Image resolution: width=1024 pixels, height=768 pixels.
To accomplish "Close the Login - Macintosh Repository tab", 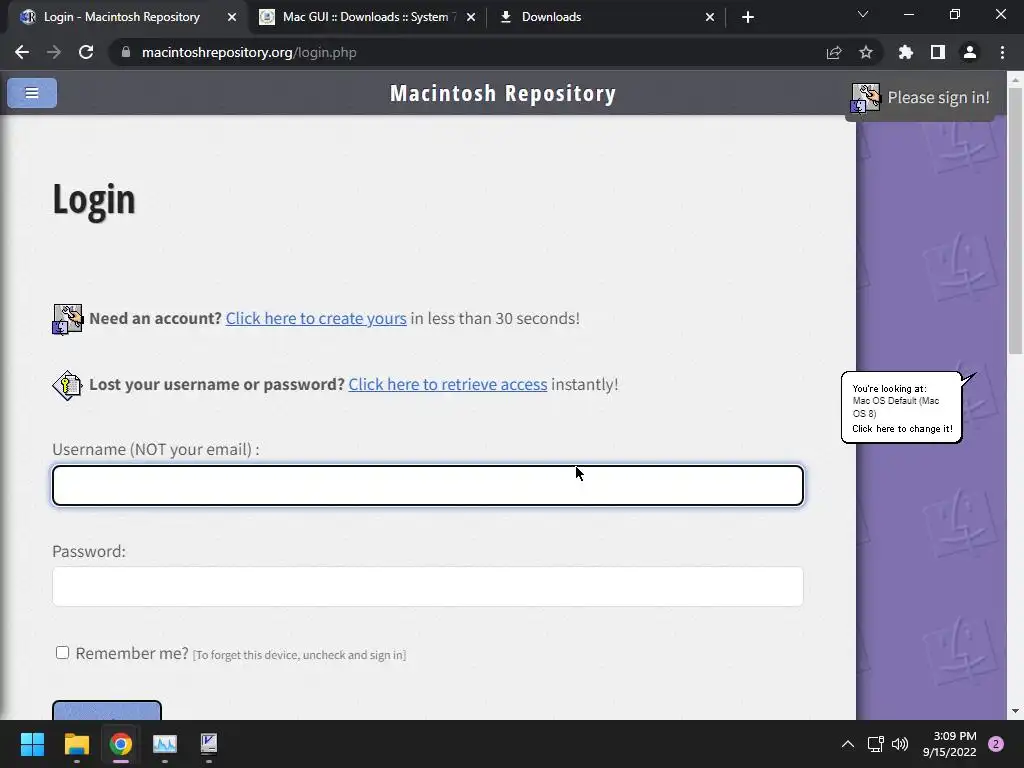I will pyautogui.click(x=232, y=17).
